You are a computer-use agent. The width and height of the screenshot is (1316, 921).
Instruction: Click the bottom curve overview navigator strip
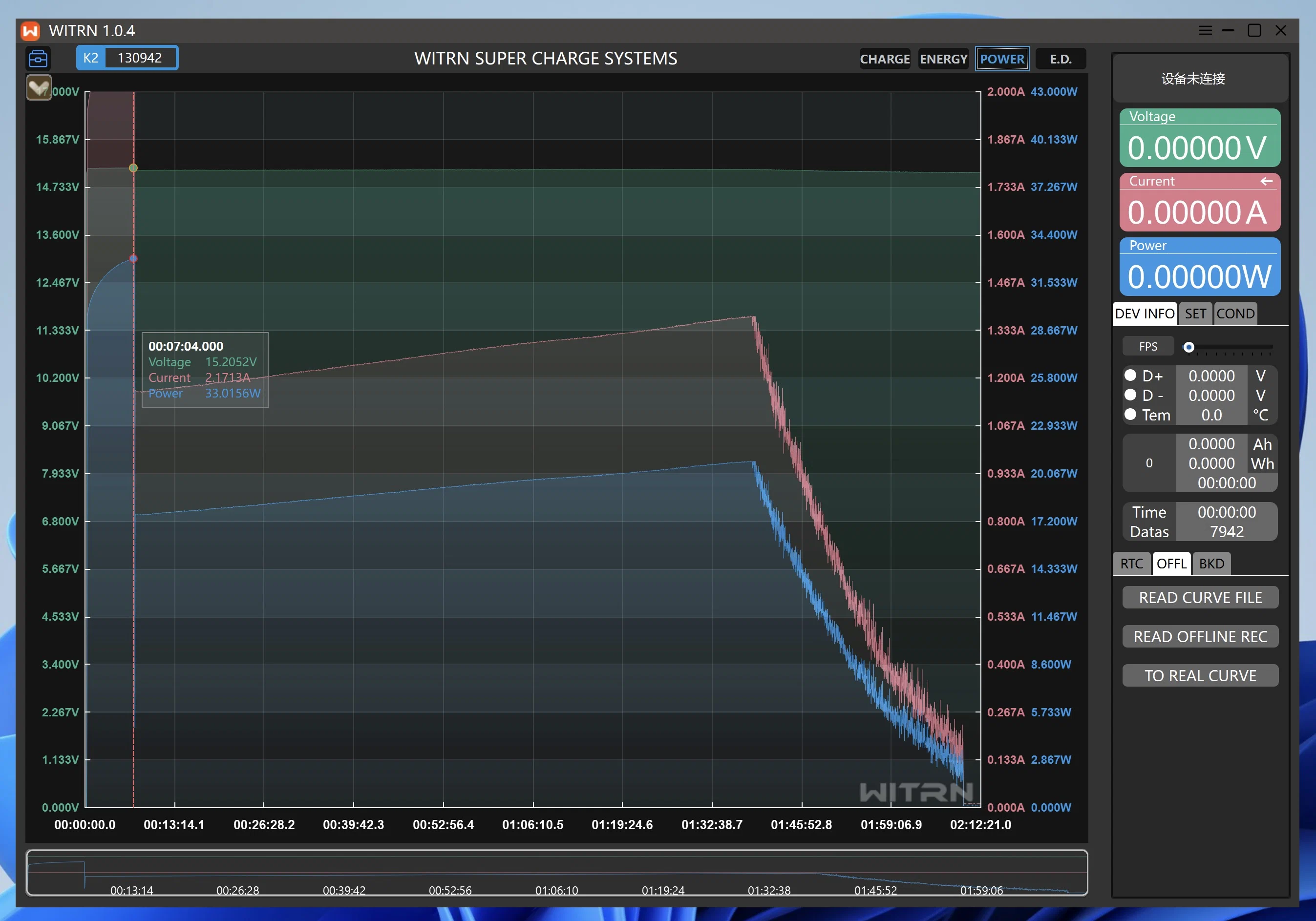coord(556,872)
